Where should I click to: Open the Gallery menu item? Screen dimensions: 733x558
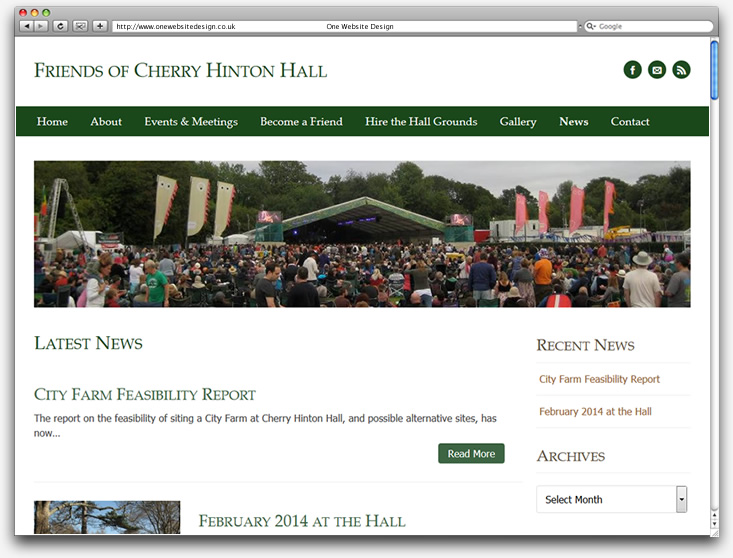click(518, 122)
